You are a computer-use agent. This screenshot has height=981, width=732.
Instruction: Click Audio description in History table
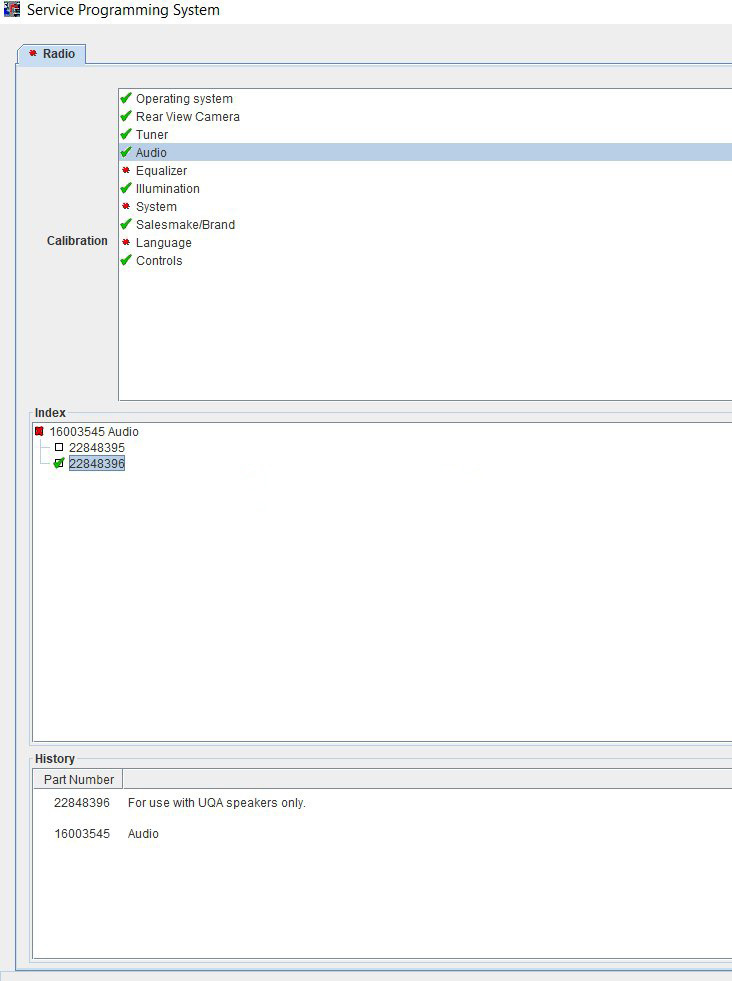click(x=143, y=834)
